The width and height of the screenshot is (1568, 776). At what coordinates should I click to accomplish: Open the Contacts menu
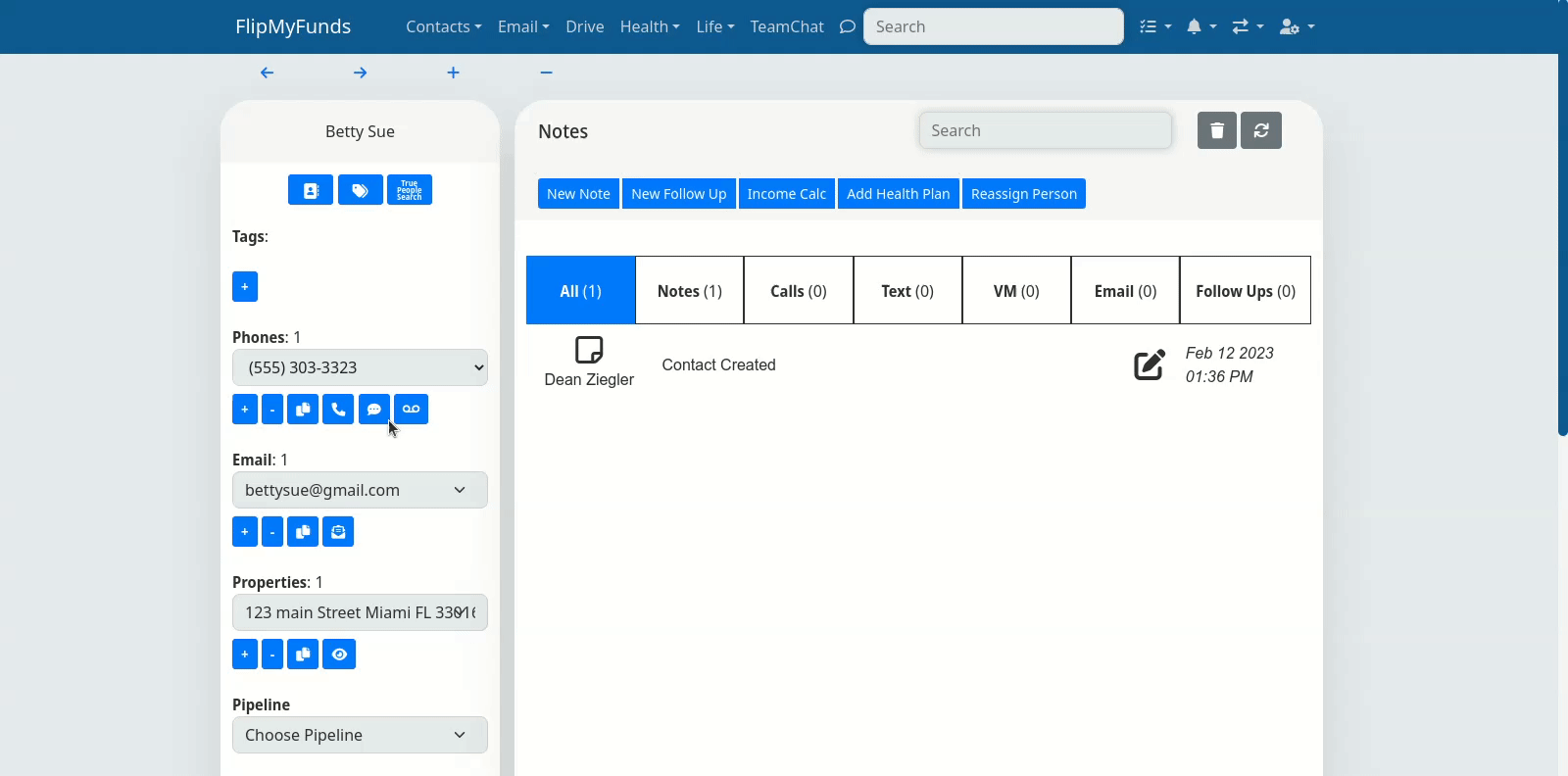click(x=443, y=26)
